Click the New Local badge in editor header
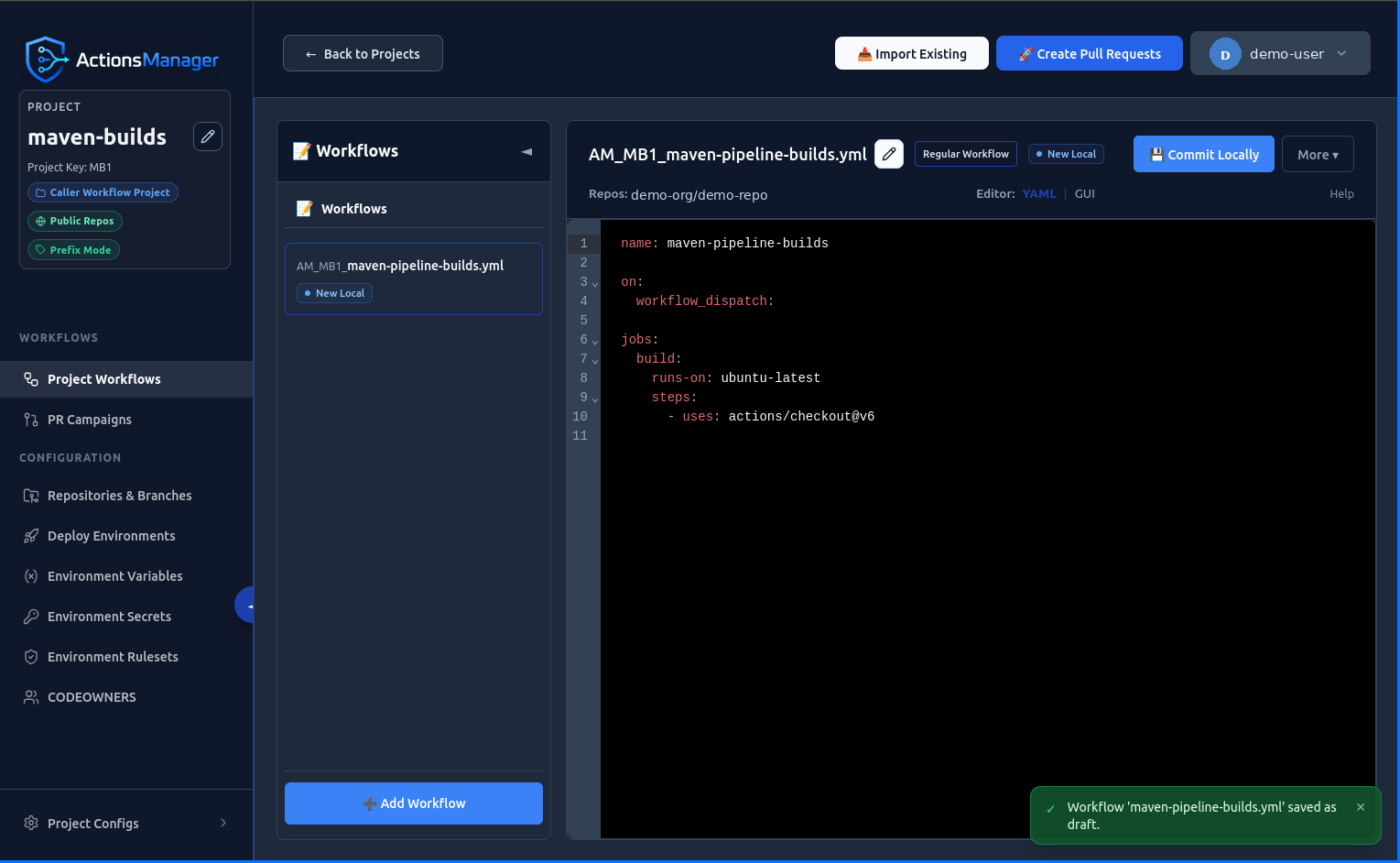Image resolution: width=1400 pixels, height=863 pixels. pyautogui.click(x=1066, y=154)
